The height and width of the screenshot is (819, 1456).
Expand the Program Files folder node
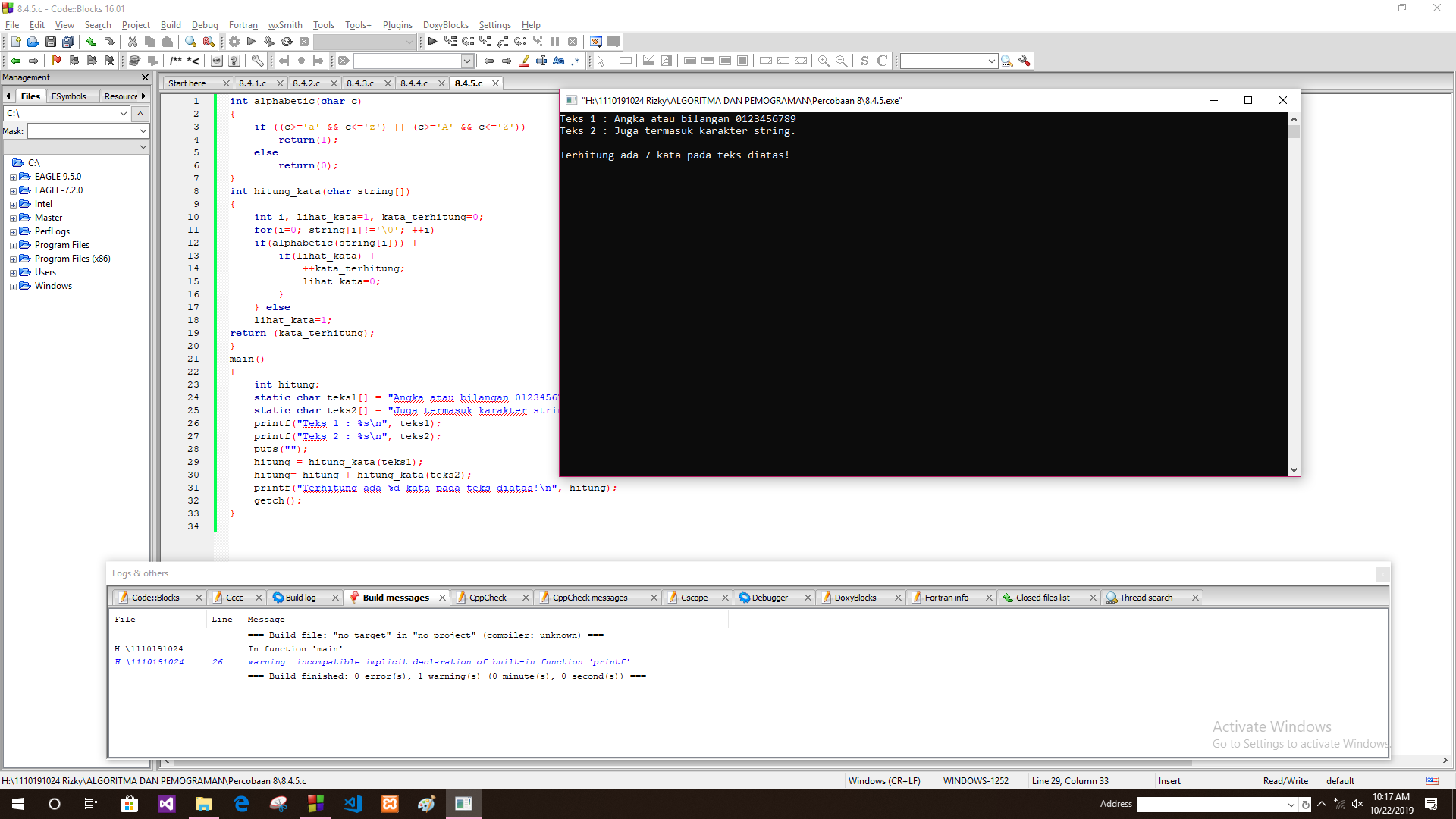(x=13, y=246)
